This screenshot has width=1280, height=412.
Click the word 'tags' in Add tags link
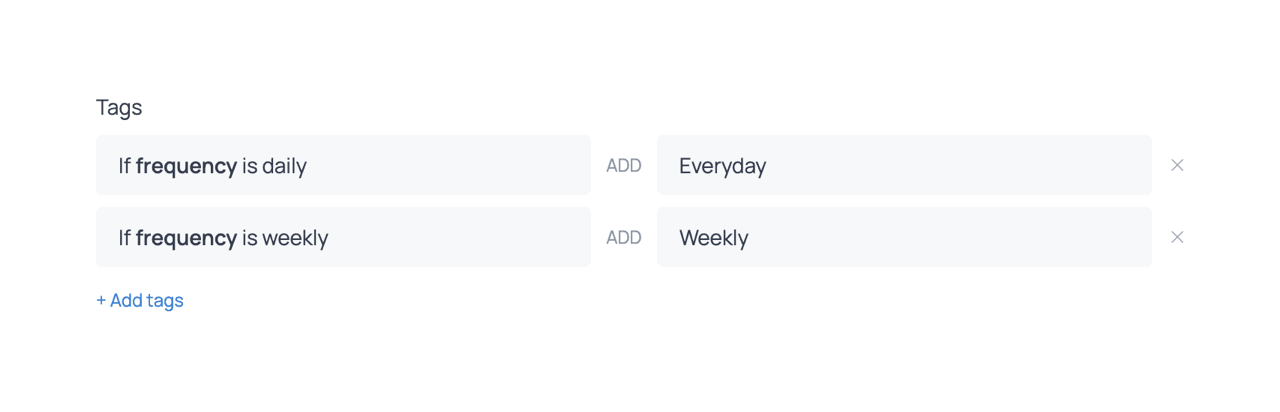coord(165,300)
